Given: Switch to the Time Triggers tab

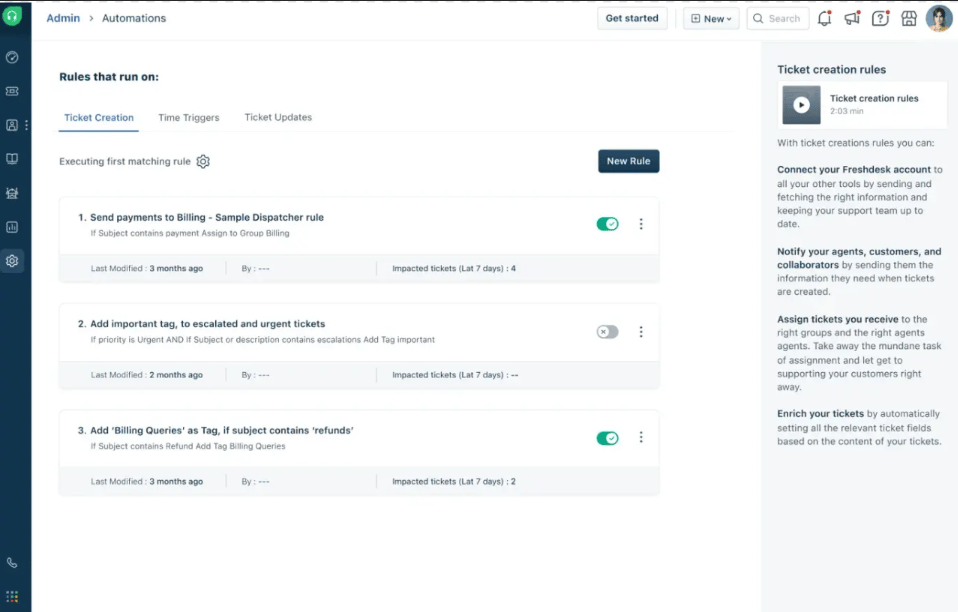Looking at the screenshot, I should click(x=188, y=117).
